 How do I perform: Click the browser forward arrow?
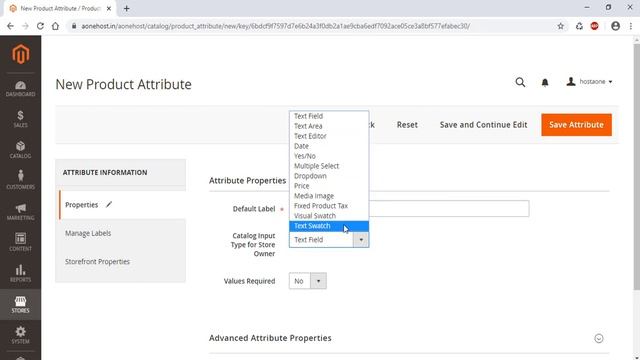click(x=25, y=26)
